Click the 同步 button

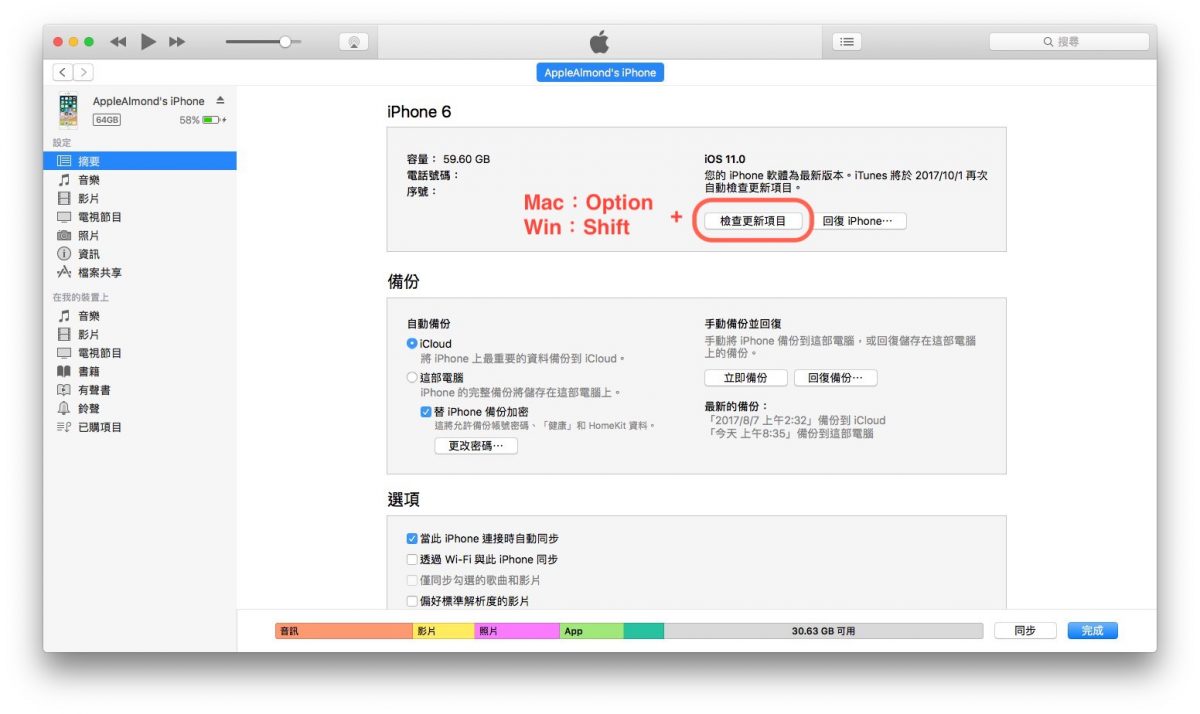[1024, 631]
